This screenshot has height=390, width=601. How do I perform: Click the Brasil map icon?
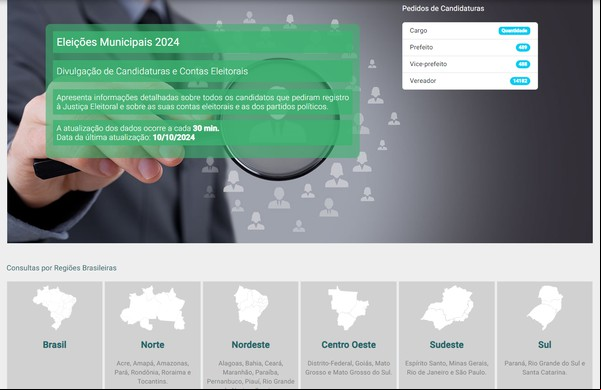tap(54, 308)
